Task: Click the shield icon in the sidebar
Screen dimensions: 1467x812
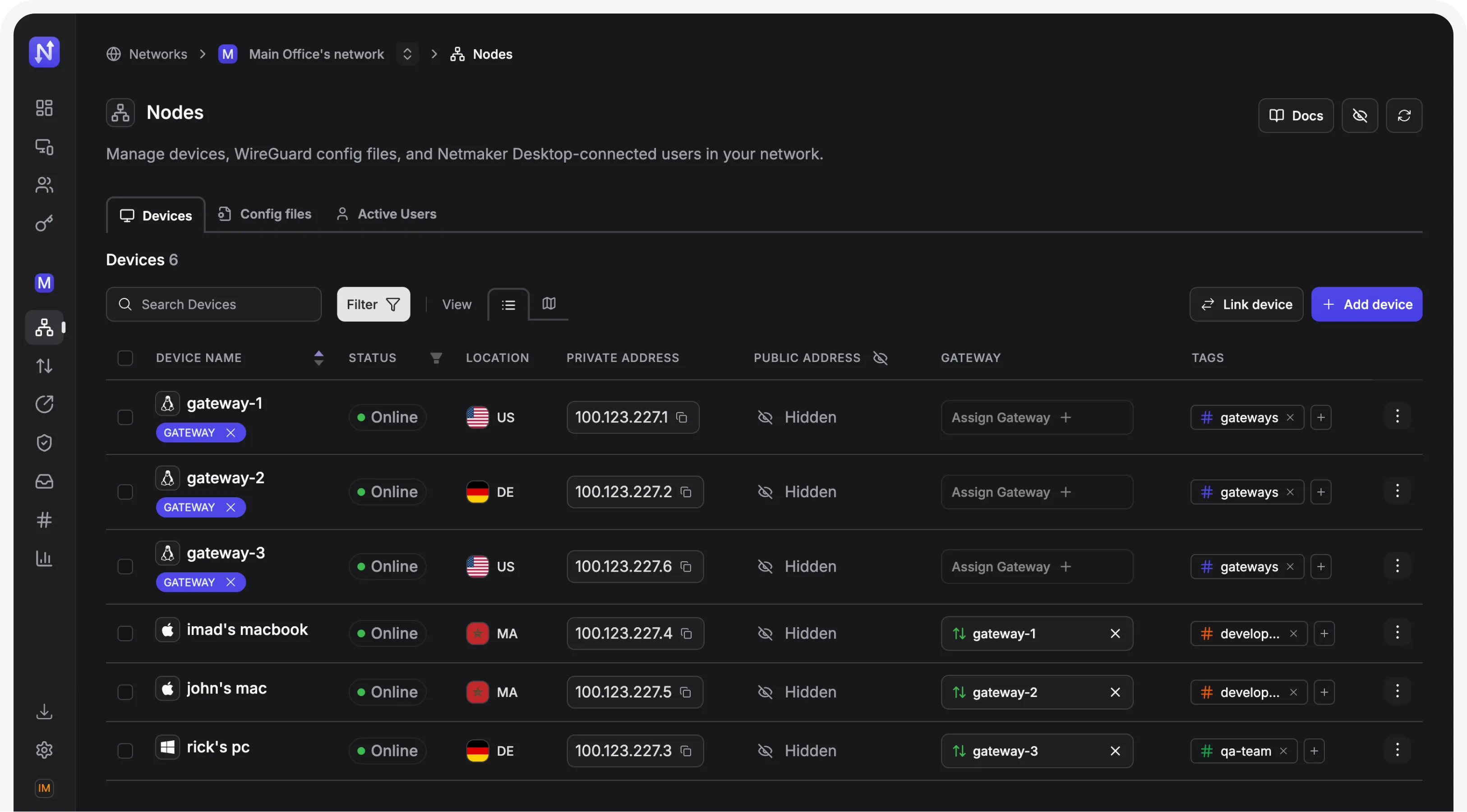Action: point(44,443)
